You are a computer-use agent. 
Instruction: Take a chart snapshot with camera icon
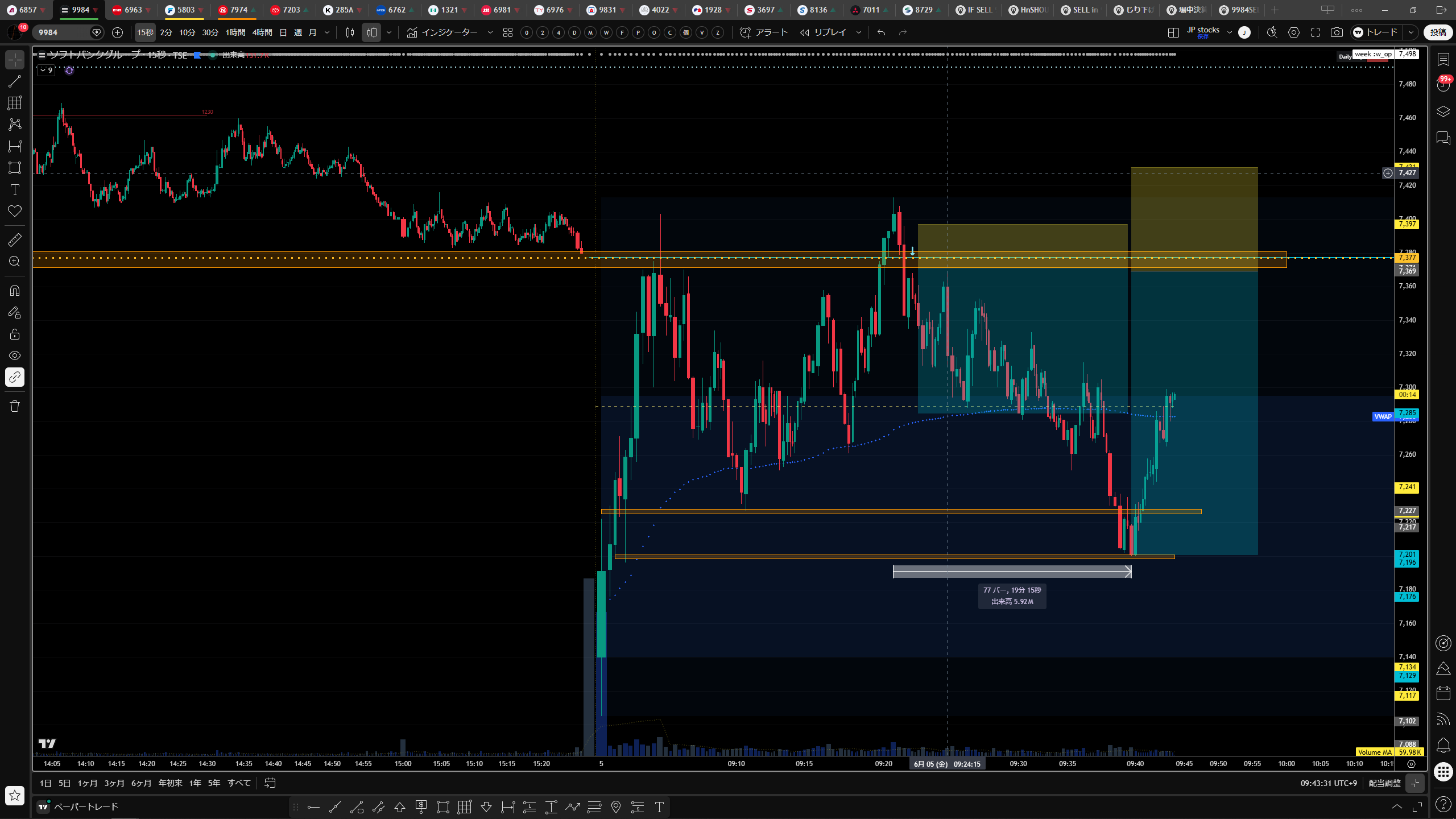(1337, 32)
